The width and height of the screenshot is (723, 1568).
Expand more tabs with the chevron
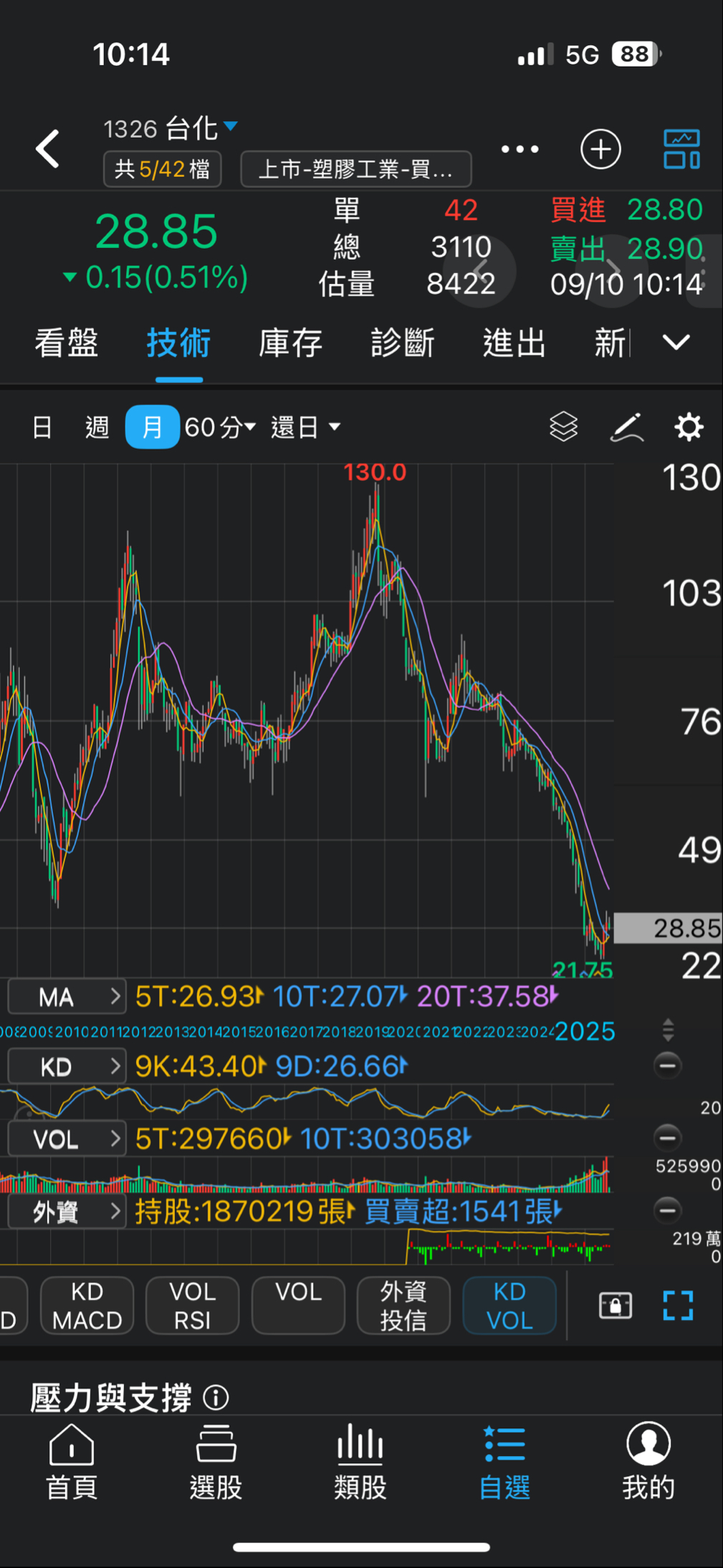pyautogui.click(x=676, y=343)
